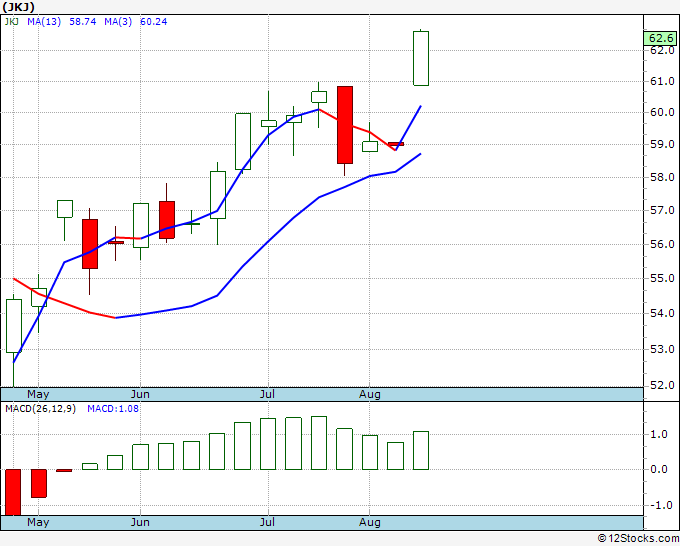680x546 pixels.
Task: Click the latest green candlestick above 61
Action: pos(421,58)
